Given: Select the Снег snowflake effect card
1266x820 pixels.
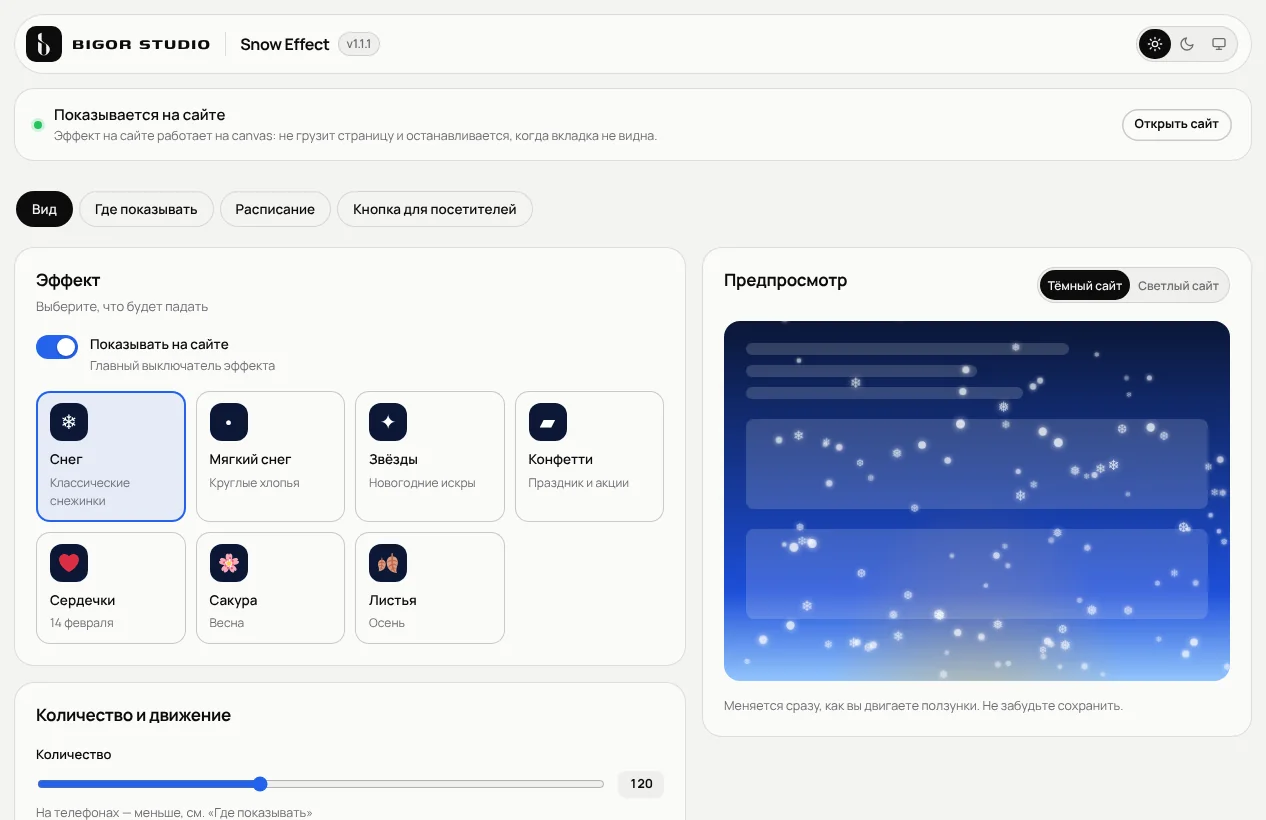Looking at the screenshot, I should click(x=111, y=456).
